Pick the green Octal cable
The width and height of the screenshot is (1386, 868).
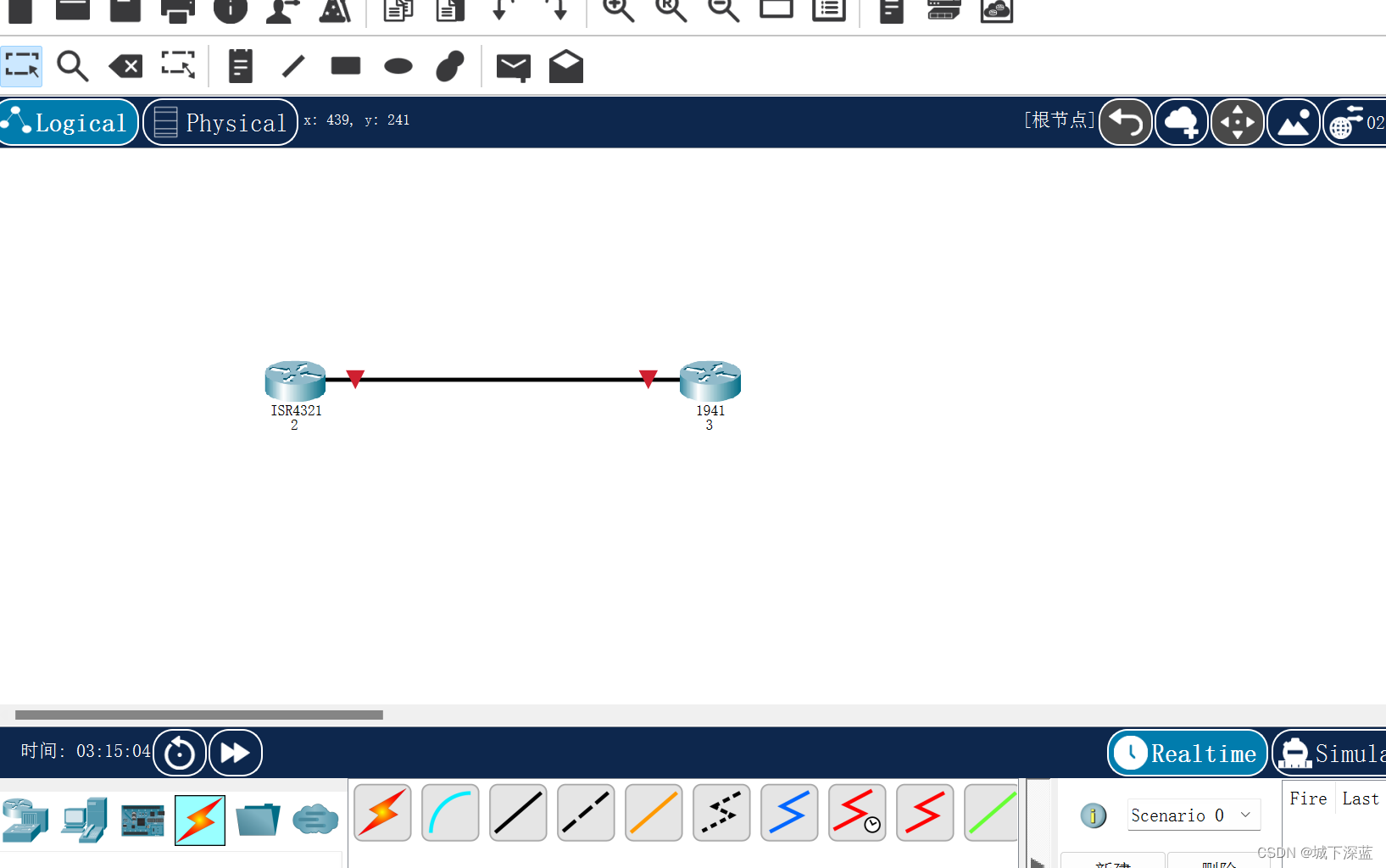click(992, 813)
